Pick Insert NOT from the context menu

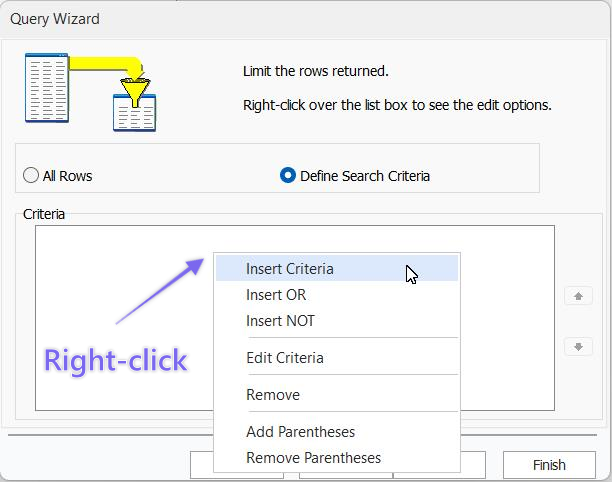coord(280,321)
